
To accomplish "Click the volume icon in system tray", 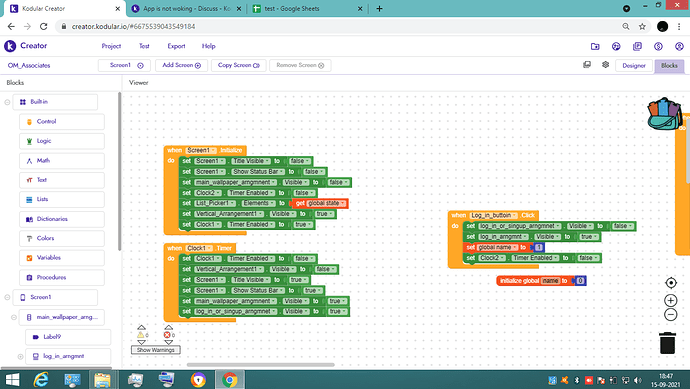I will pyautogui.click(x=637, y=380).
